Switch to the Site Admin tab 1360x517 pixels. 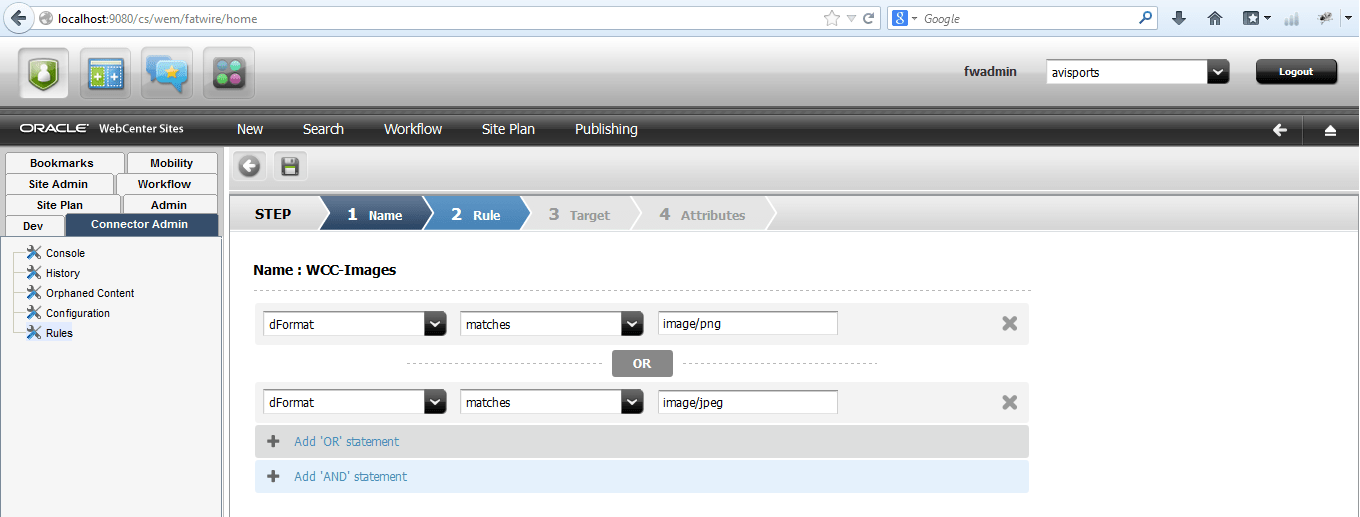point(58,184)
